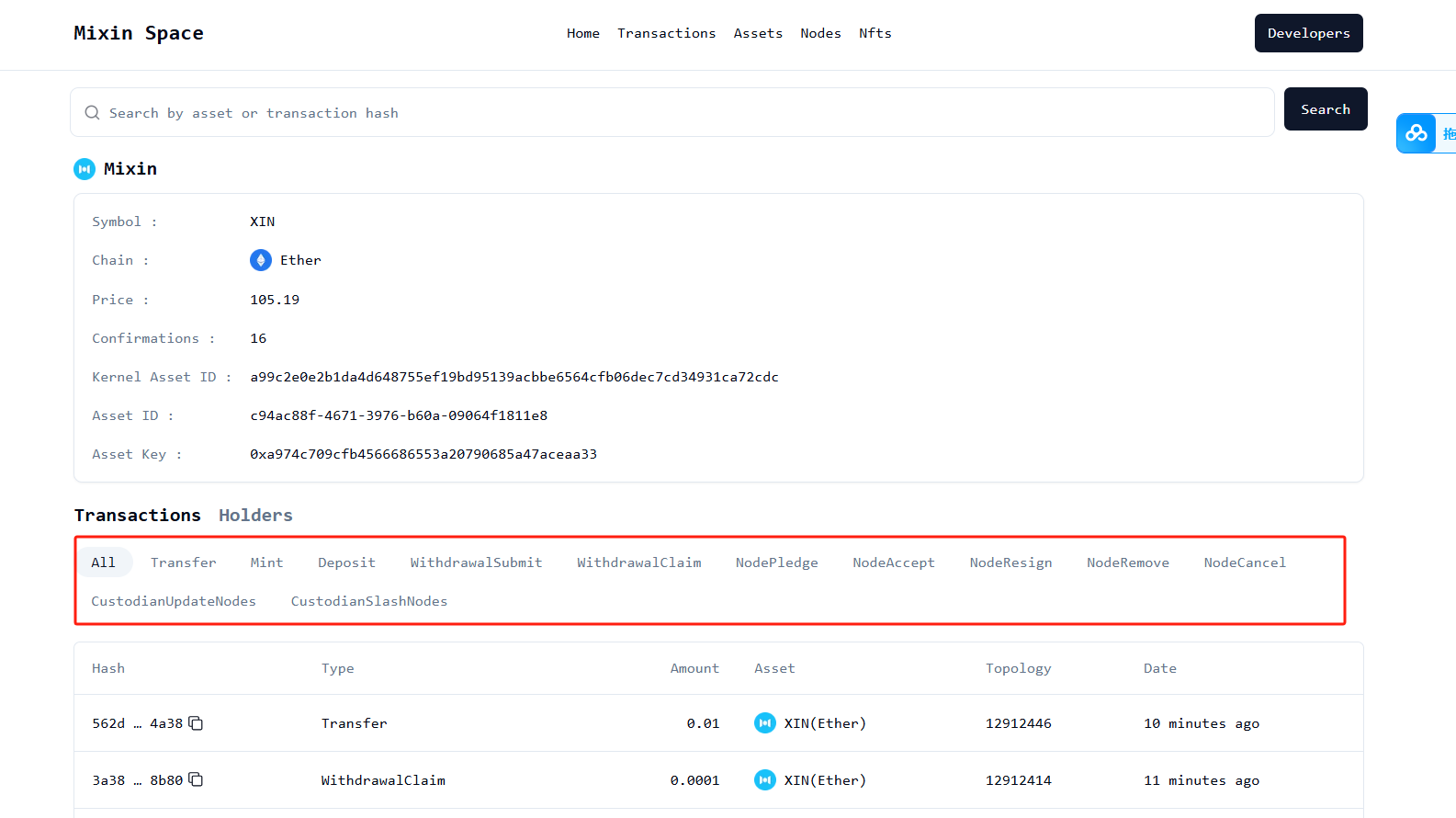
Task: Filter transactions by NodeRemove
Action: (1128, 562)
